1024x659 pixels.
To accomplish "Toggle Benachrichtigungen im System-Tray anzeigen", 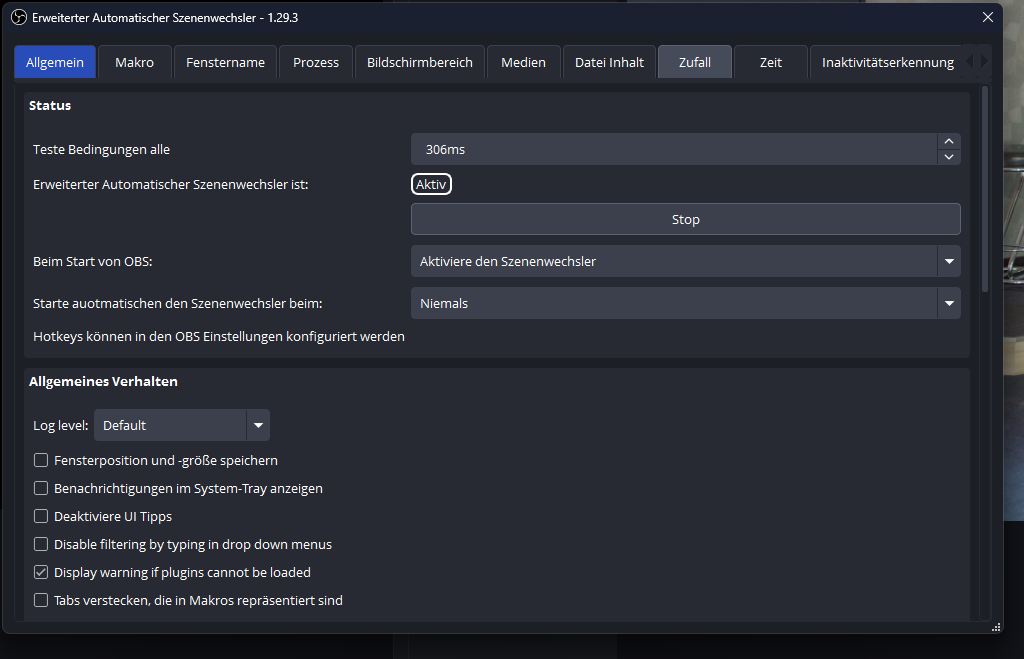I will pyautogui.click(x=41, y=489).
